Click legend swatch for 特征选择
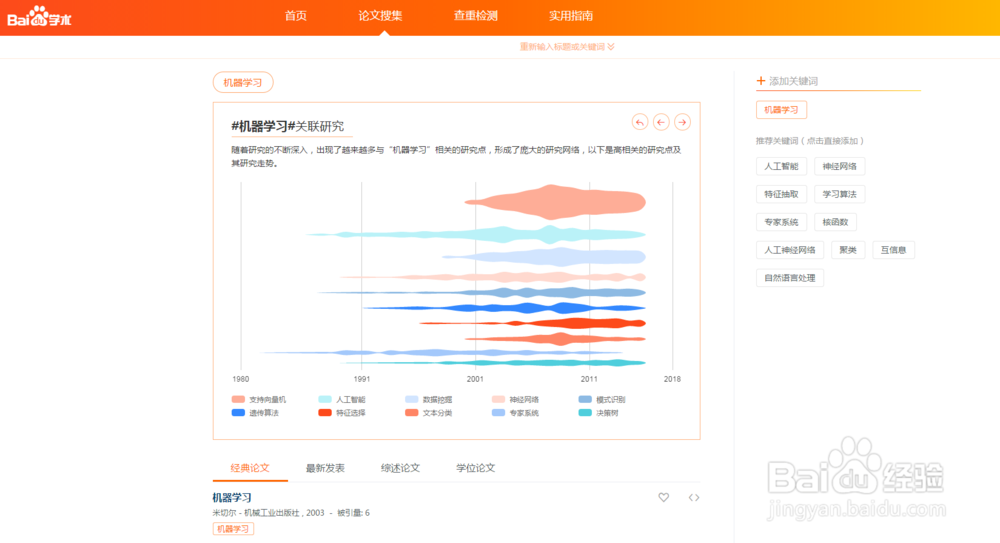The height and width of the screenshot is (543, 1000). pos(325,413)
